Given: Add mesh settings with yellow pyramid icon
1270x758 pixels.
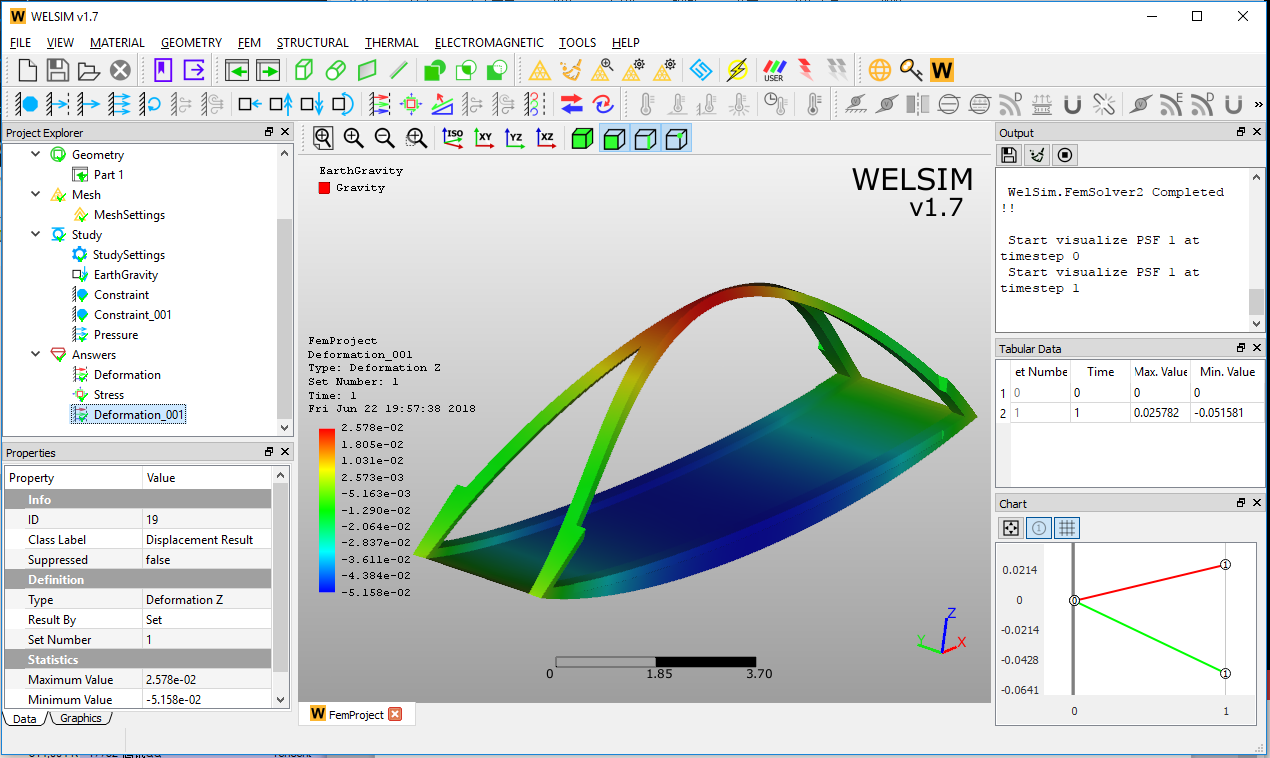Looking at the screenshot, I should pyautogui.click(x=540, y=70).
